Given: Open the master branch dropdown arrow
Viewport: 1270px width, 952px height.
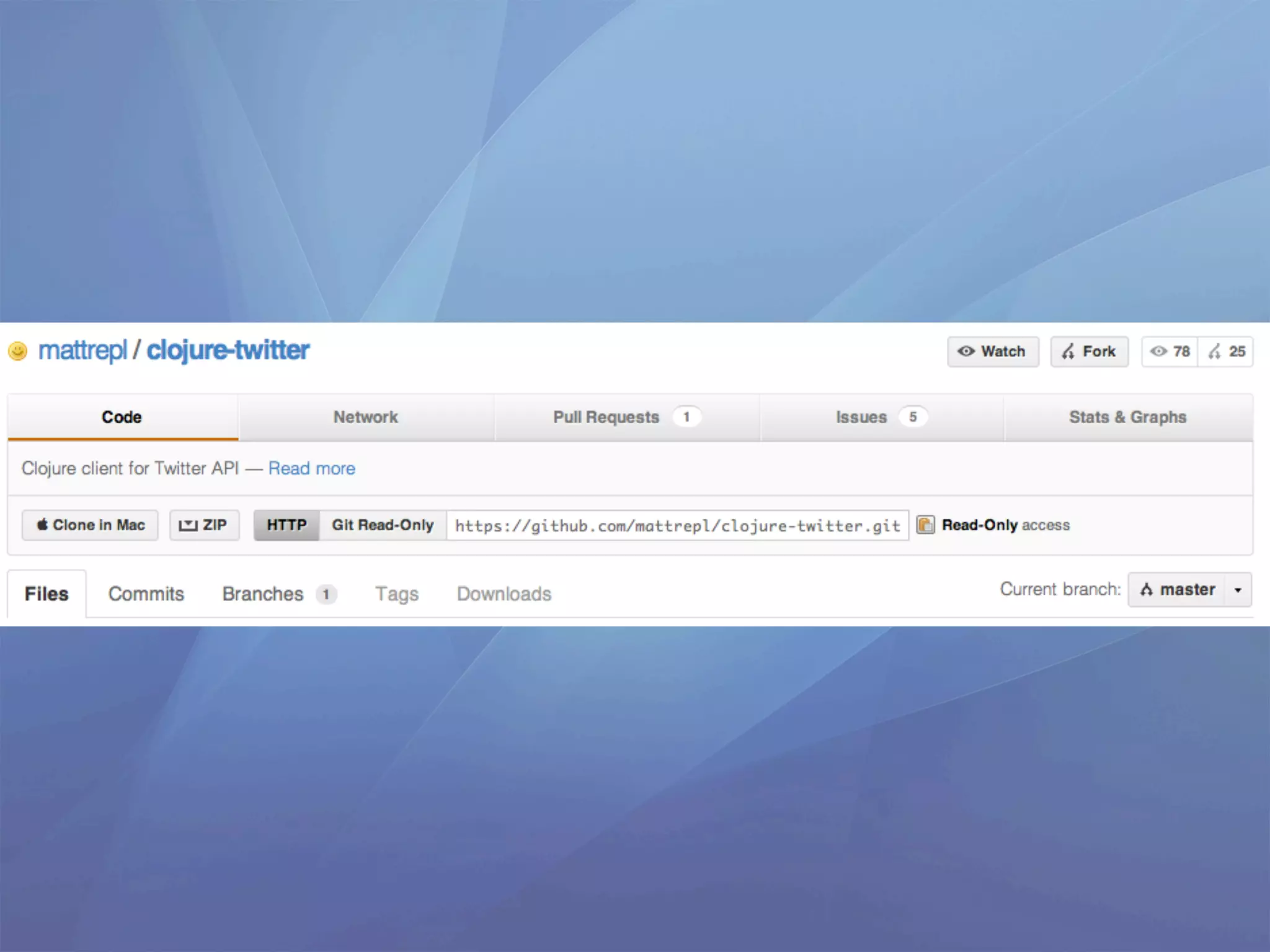Looking at the screenshot, I should click(x=1238, y=589).
